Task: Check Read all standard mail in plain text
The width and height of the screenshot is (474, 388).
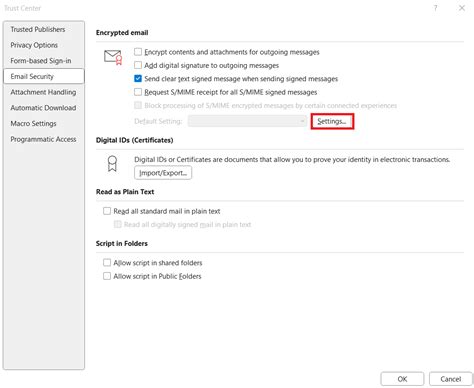Action: point(107,211)
